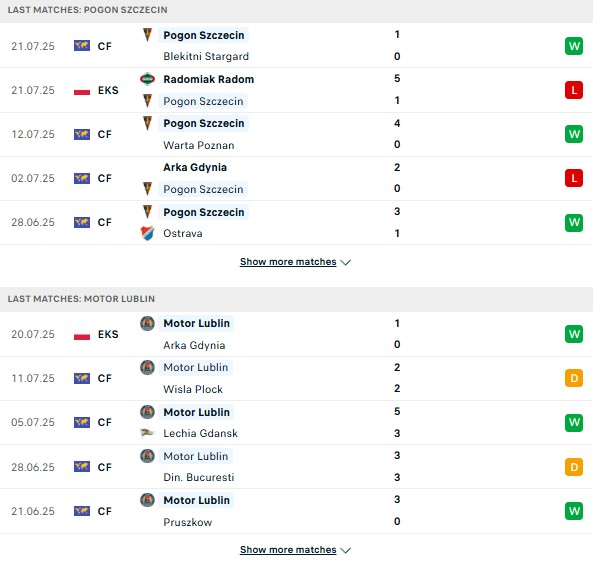Screen dimensions: 593x563
Task: Open the Din. Bucuresti team link
Action: point(199,477)
